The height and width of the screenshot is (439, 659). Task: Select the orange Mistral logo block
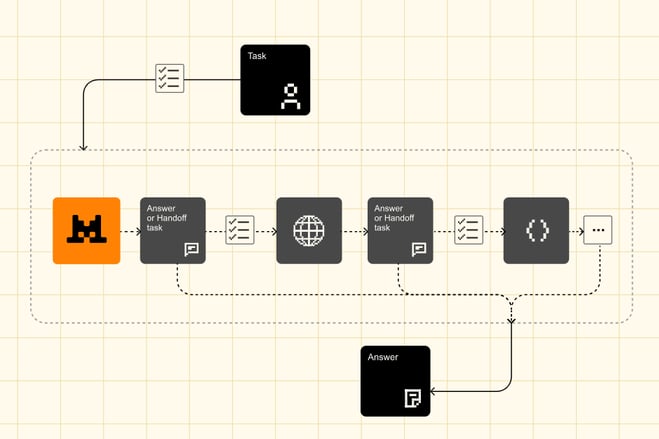point(87,231)
